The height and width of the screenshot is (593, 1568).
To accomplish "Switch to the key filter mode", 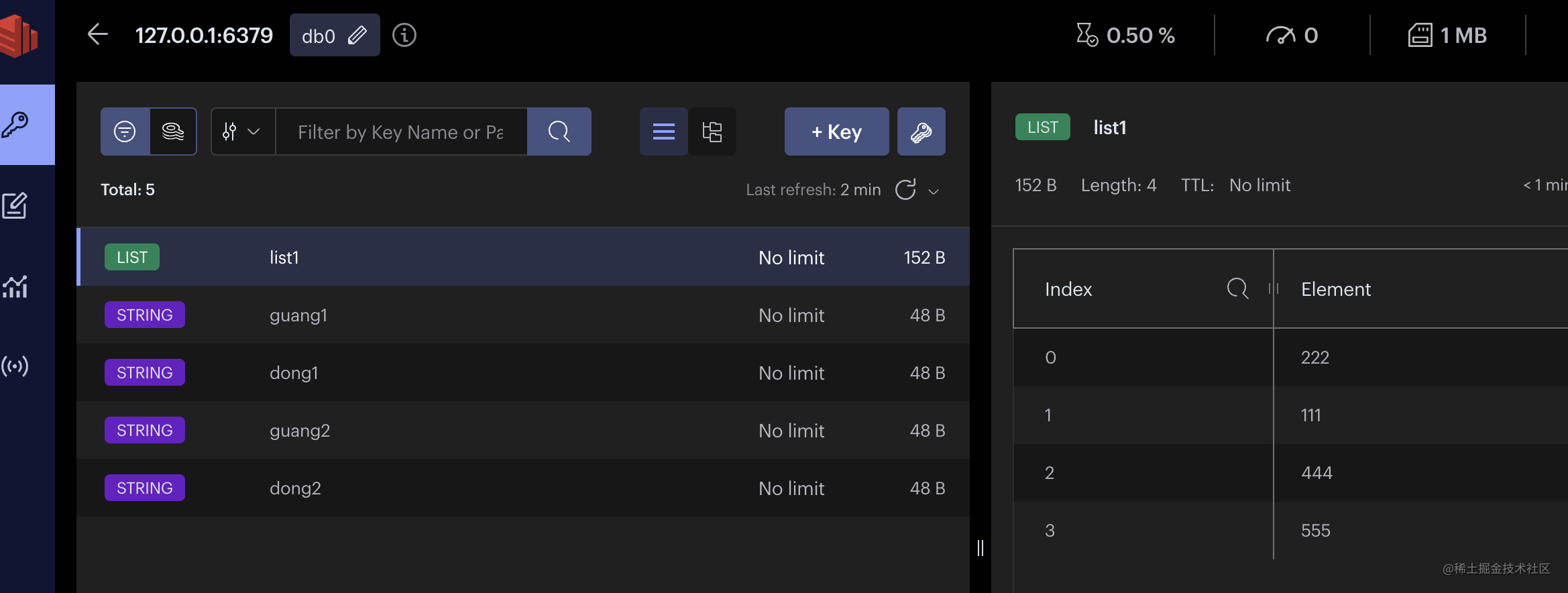I will click(x=125, y=131).
